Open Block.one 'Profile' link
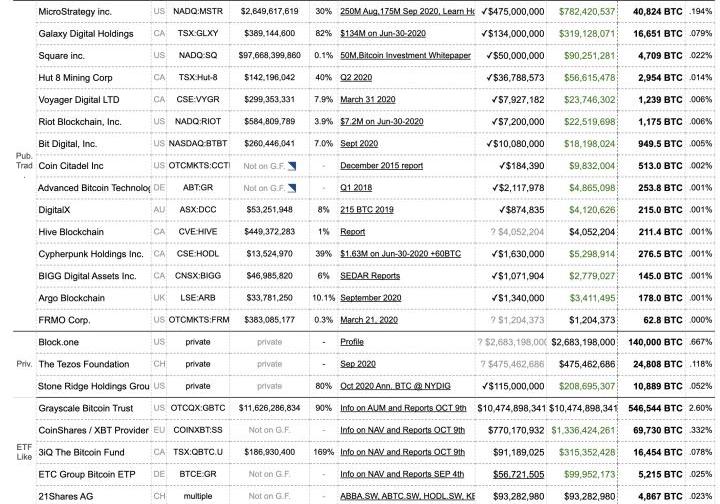The height and width of the screenshot is (504, 720). coord(352,342)
